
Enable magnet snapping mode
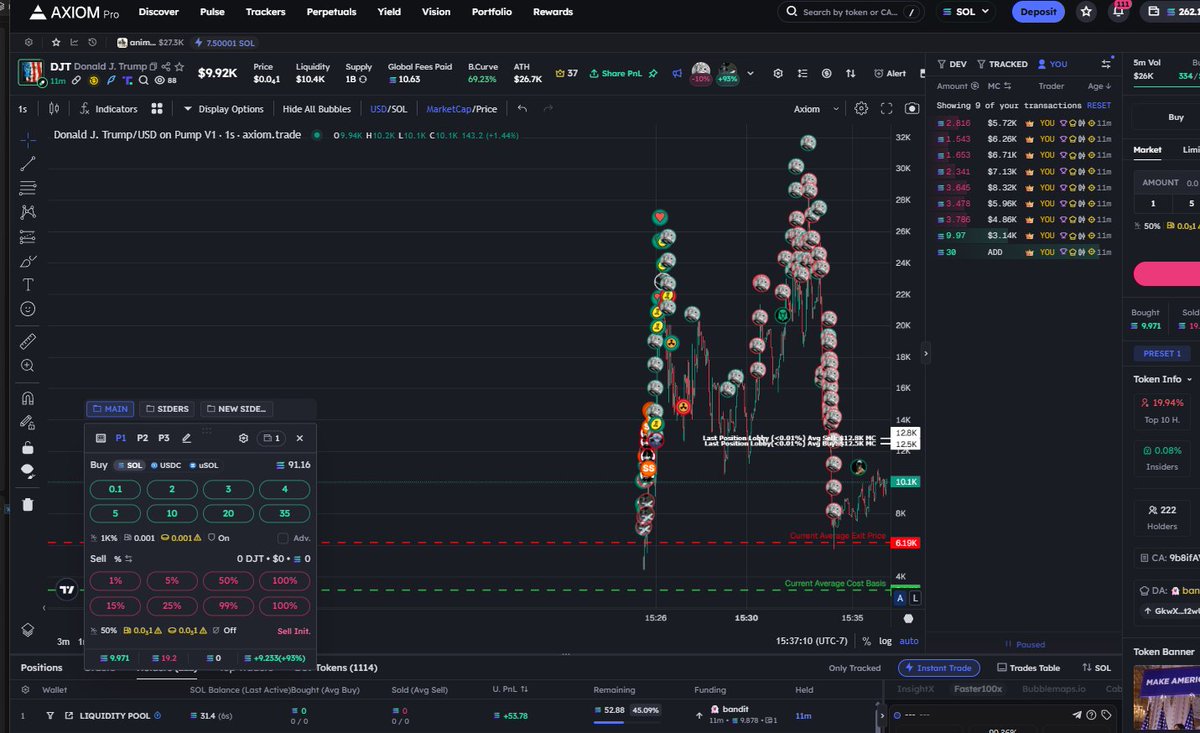27,398
